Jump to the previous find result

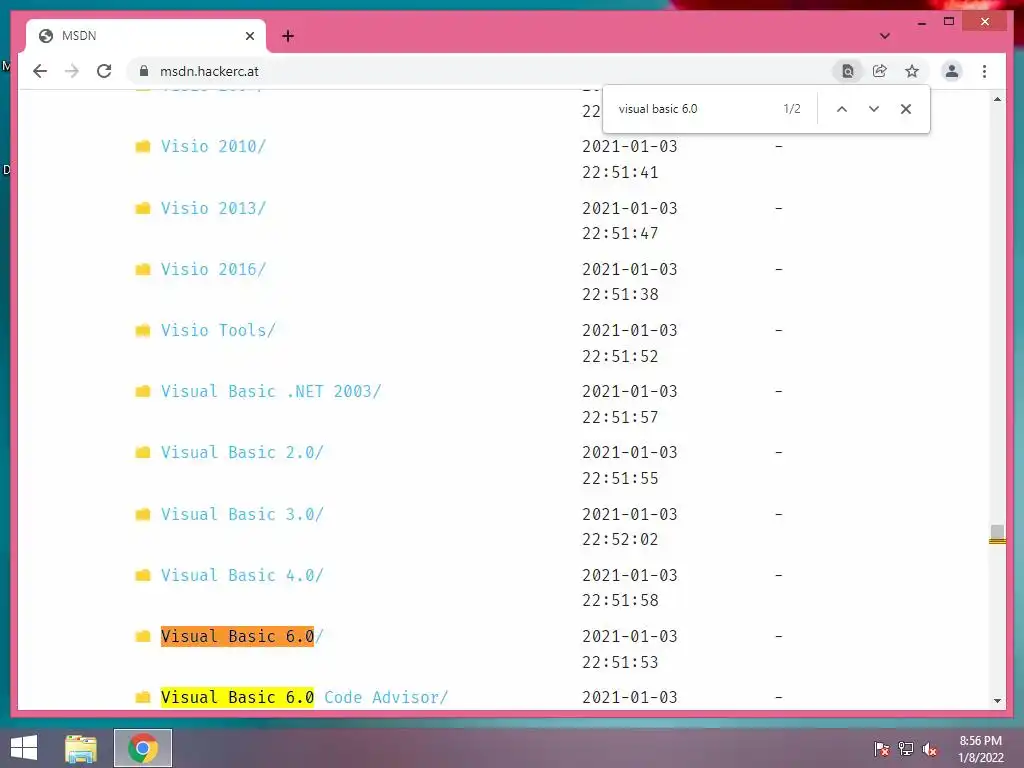842,109
